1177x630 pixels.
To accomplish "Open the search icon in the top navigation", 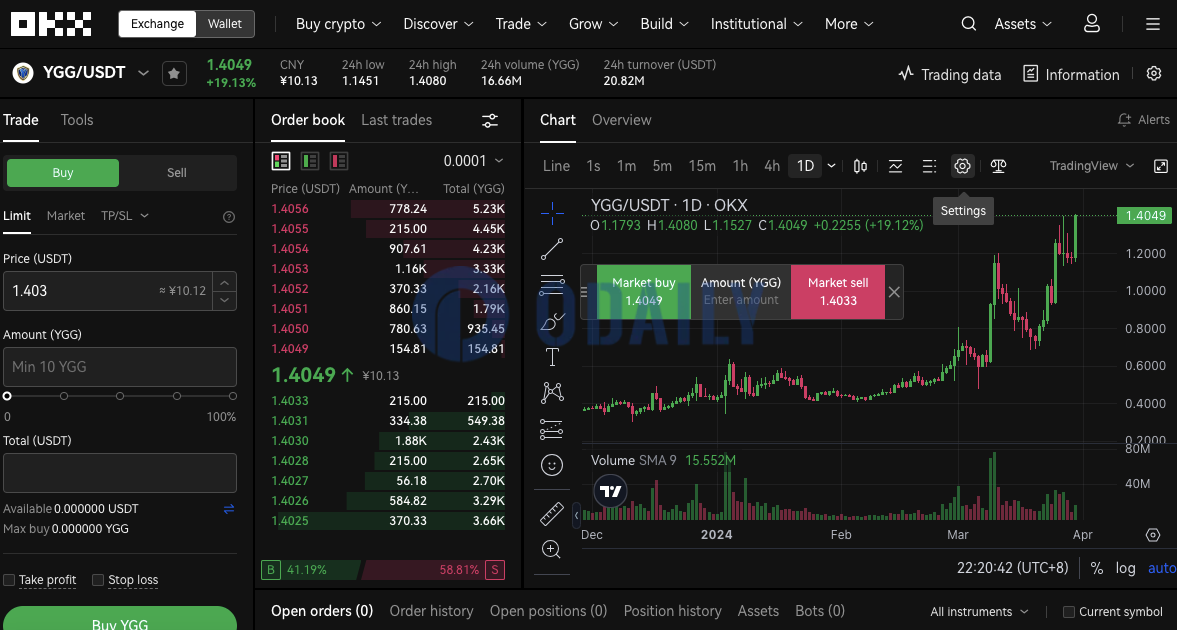I will tap(969, 24).
